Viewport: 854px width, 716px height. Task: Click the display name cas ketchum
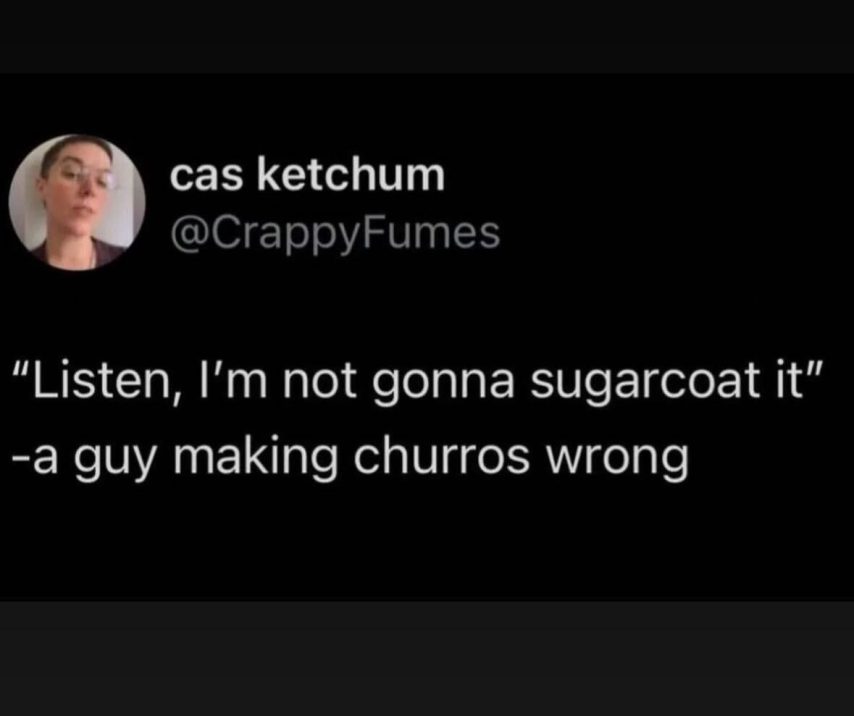[307, 175]
